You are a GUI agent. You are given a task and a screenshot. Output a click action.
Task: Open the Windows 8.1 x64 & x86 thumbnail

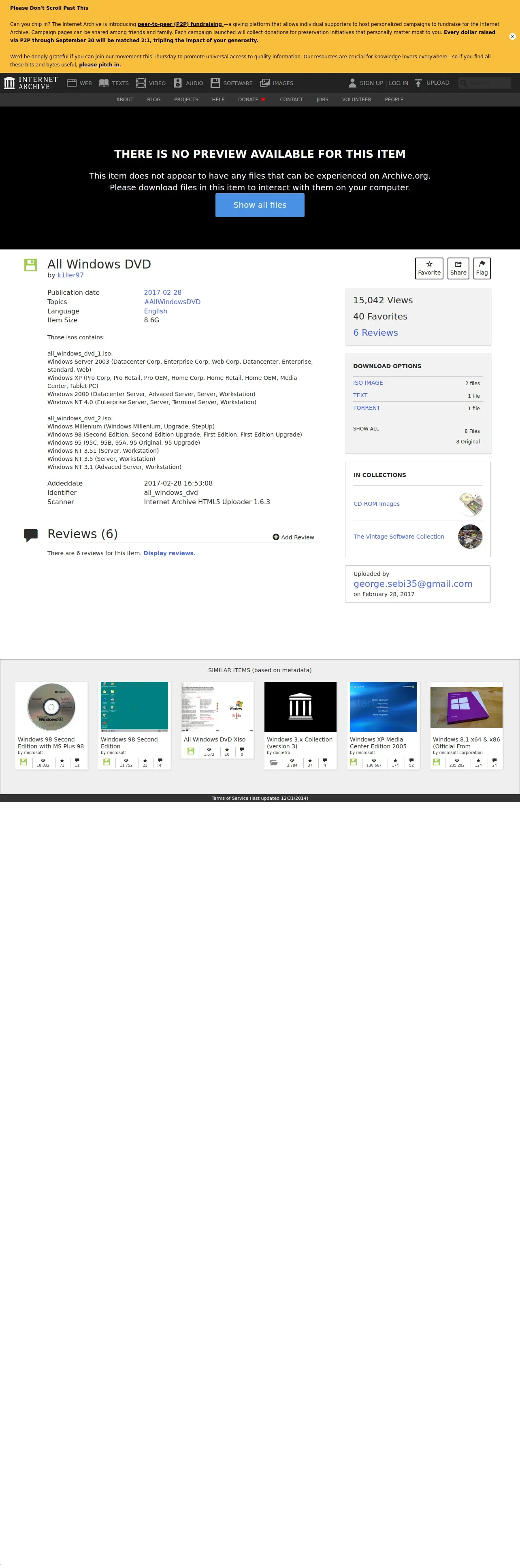[x=467, y=707]
